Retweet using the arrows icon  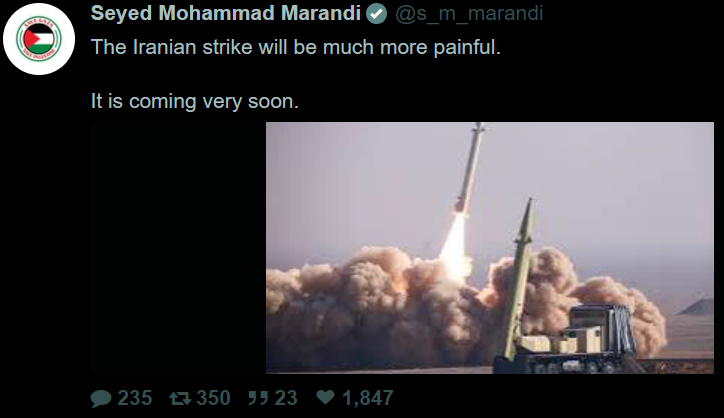point(180,398)
